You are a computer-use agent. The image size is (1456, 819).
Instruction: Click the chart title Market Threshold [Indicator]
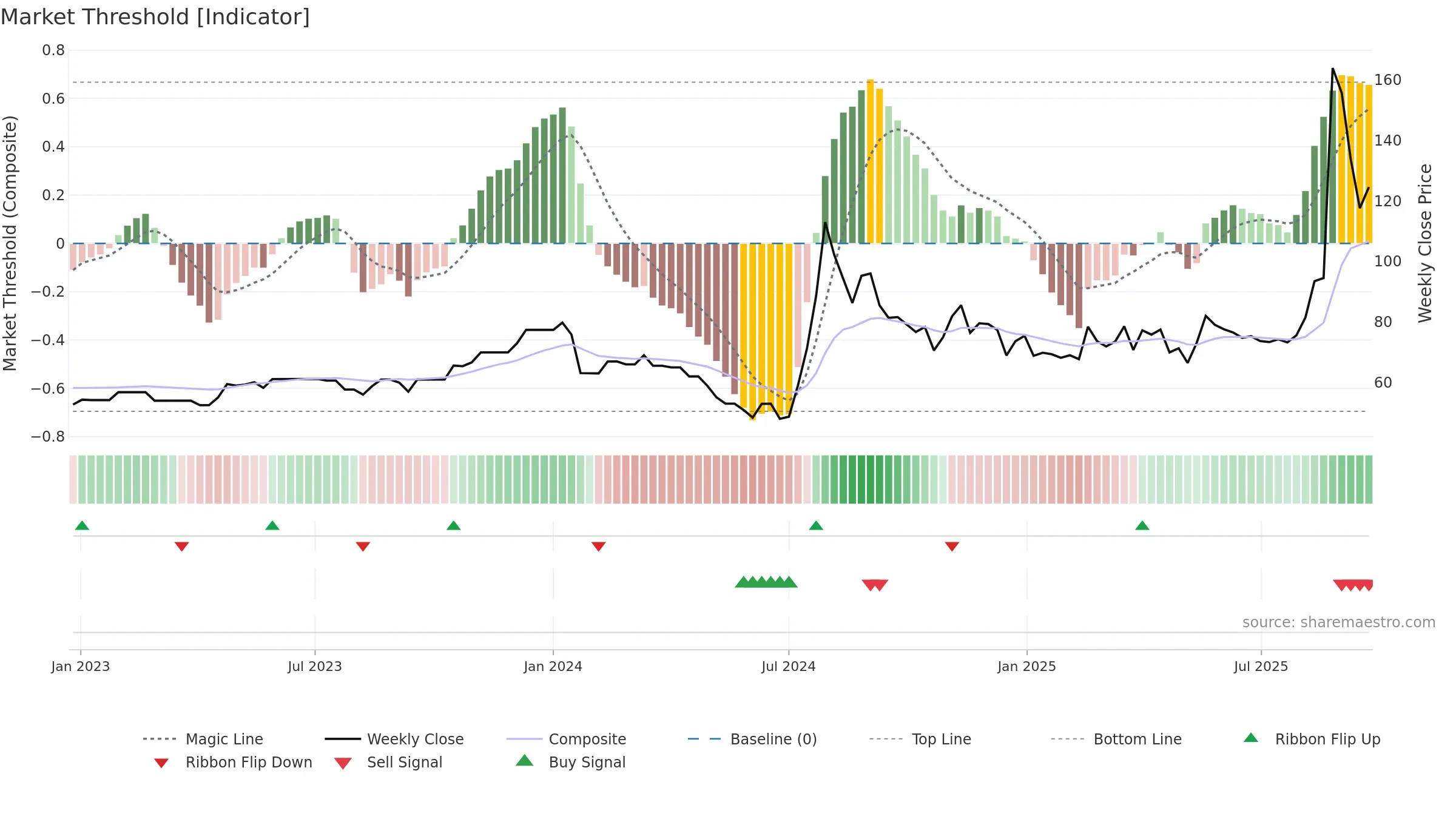click(x=155, y=17)
